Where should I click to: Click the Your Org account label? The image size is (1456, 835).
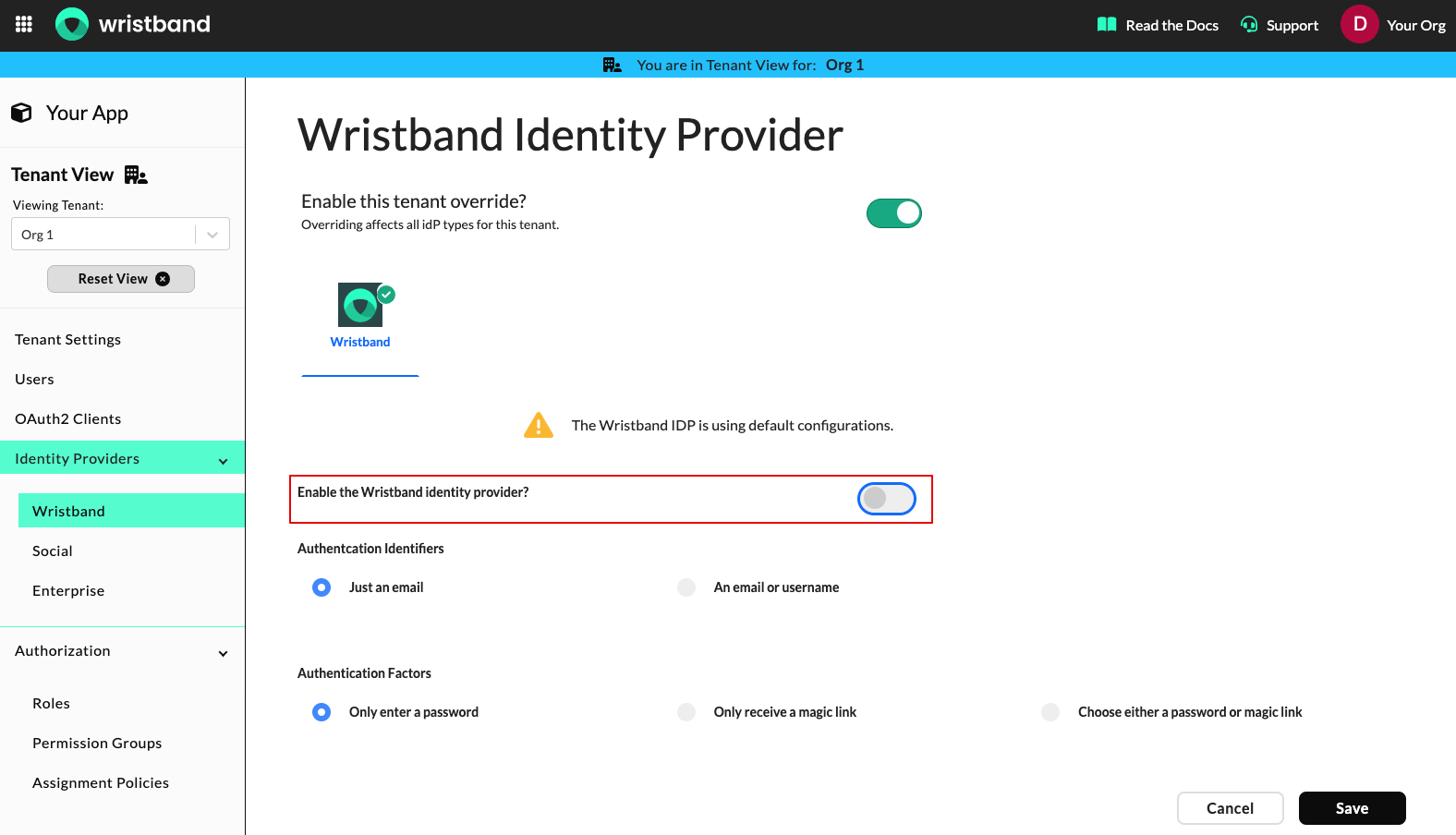point(1416,25)
